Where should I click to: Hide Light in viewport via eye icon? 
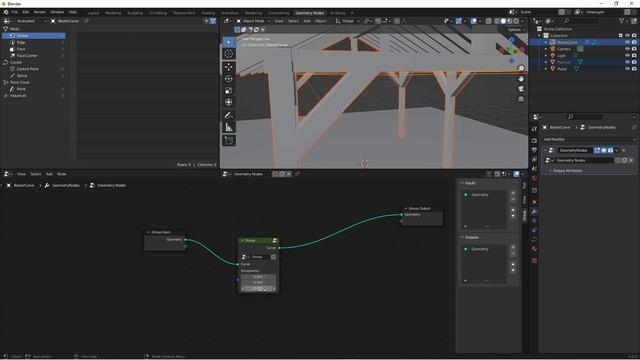coord(627,56)
